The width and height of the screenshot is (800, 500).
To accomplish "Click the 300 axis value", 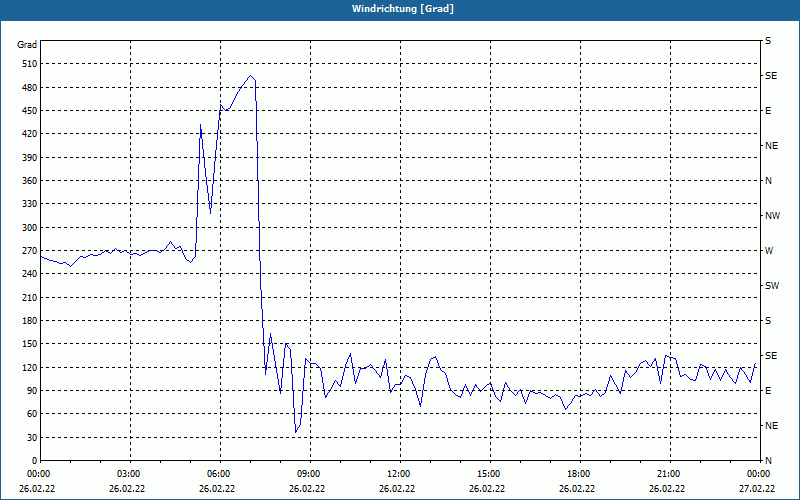I will pos(30,228).
